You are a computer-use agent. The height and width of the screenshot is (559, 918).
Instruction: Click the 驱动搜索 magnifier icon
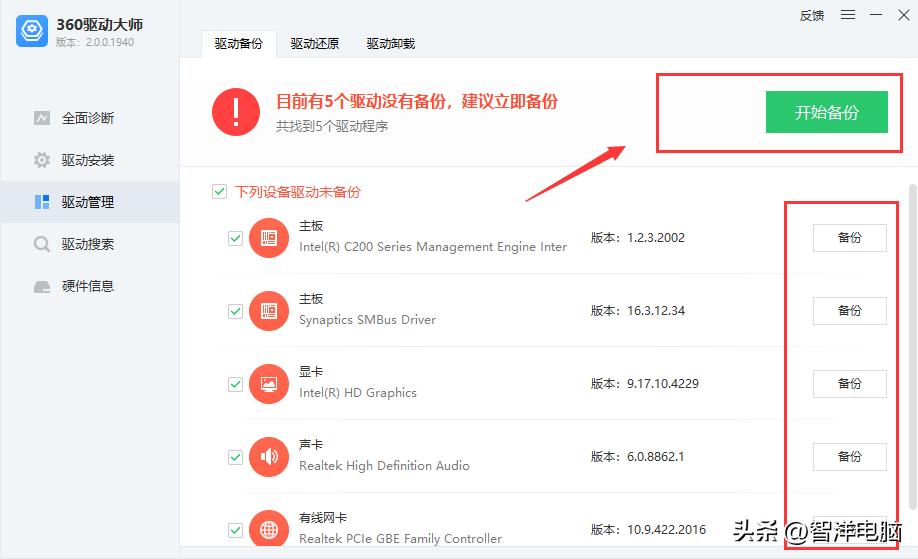pos(42,244)
